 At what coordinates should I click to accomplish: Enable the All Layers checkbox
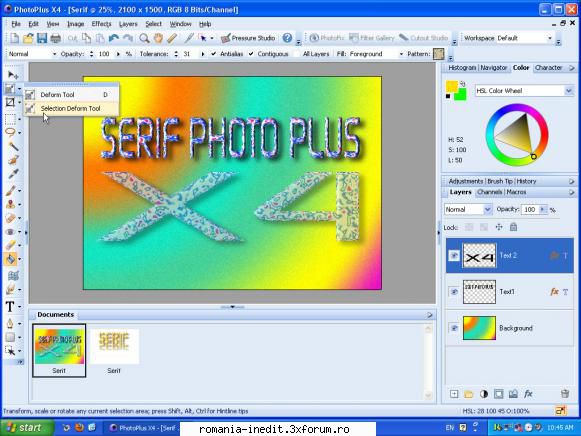296,54
